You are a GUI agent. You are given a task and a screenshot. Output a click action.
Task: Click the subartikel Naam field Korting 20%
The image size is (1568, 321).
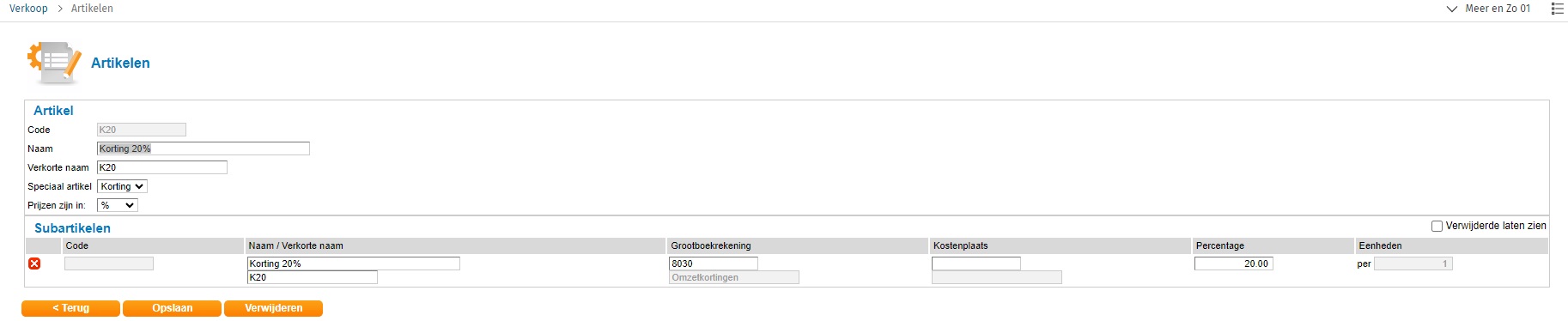[354, 263]
